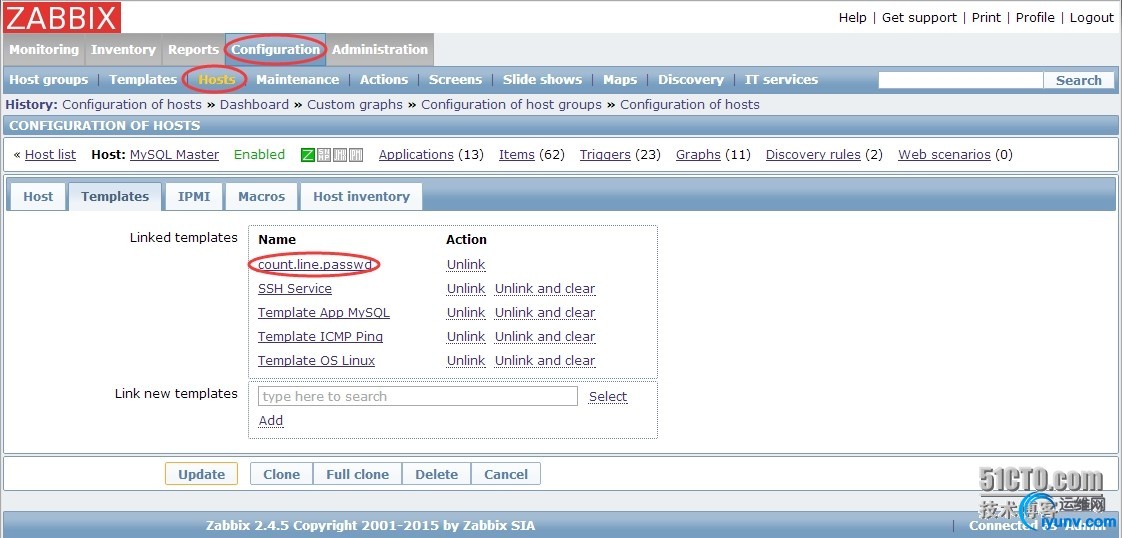This screenshot has height=538, width=1122.
Task: Click the top search input field
Action: (960, 80)
